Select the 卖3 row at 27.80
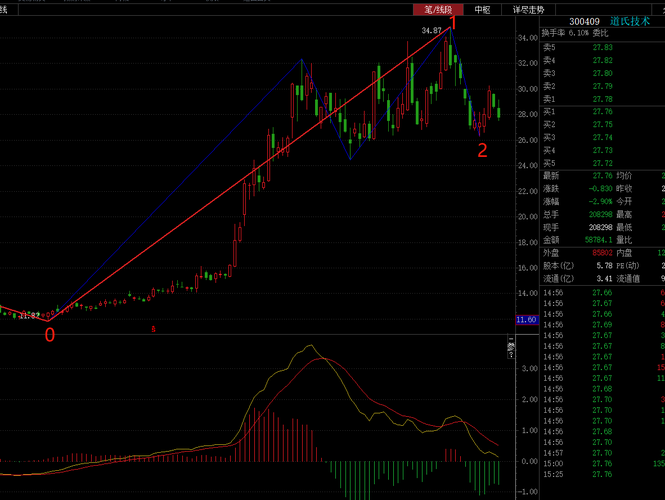The width and height of the screenshot is (665, 500). coord(602,73)
